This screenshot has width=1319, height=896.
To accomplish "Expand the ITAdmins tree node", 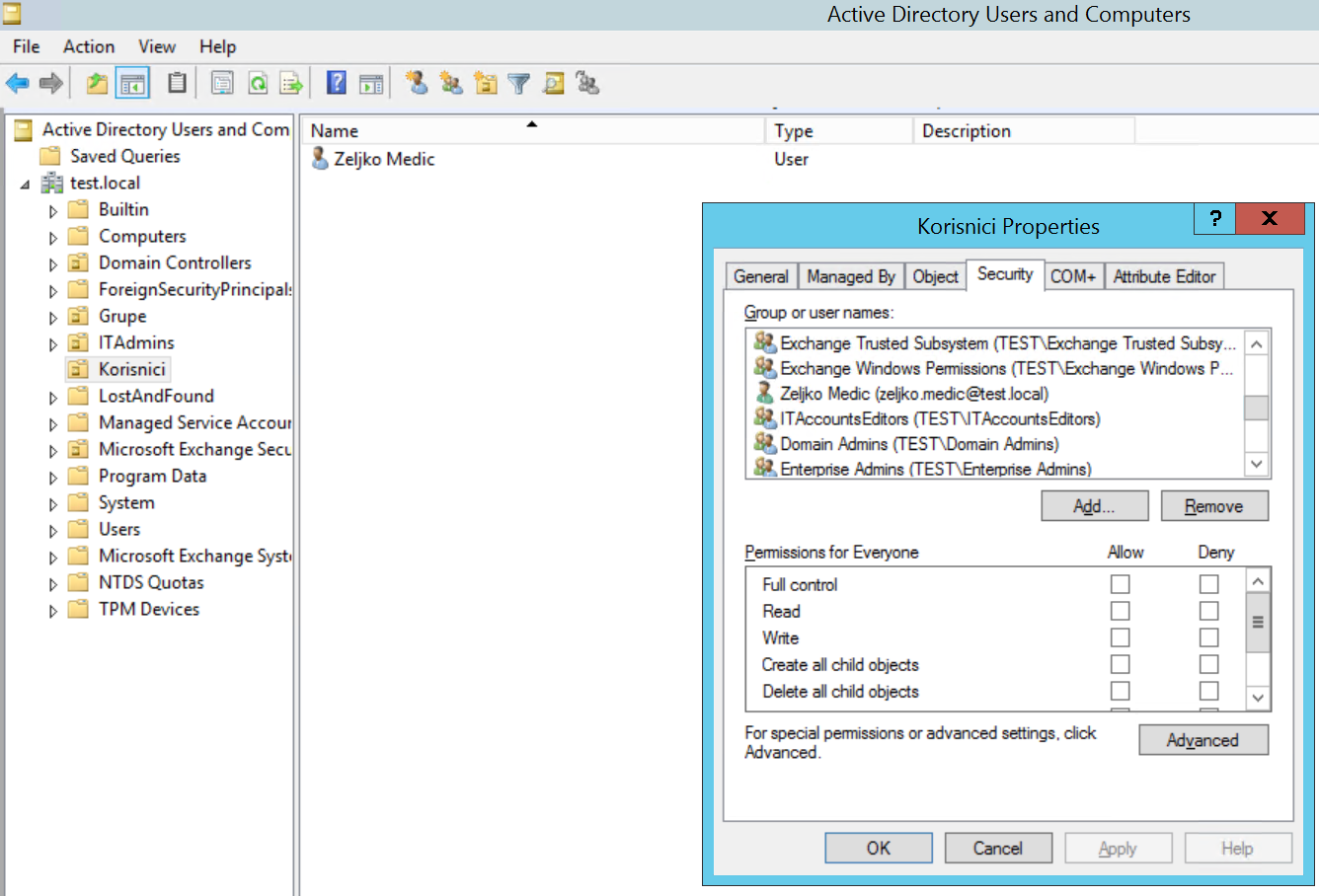I will (53, 344).
